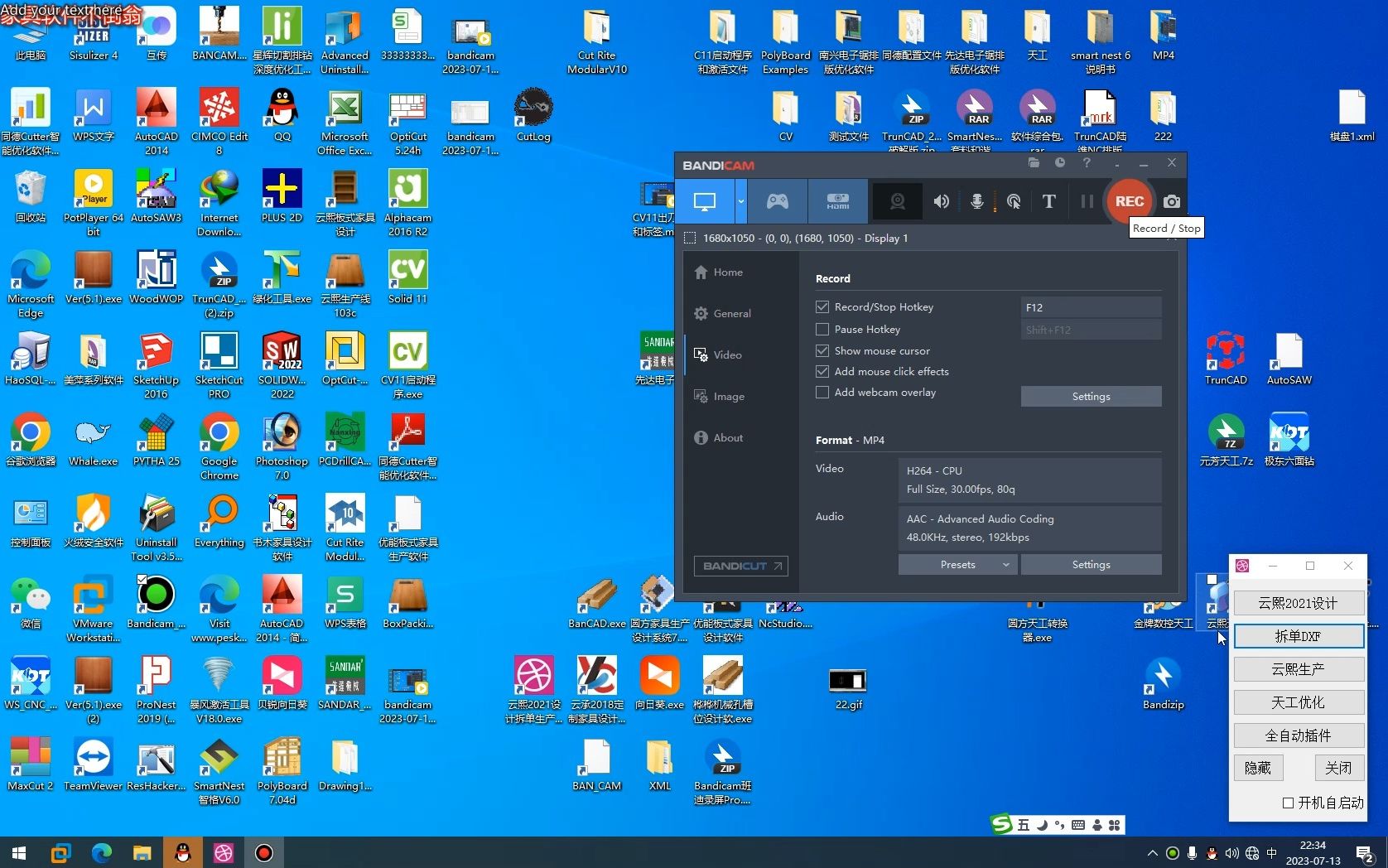Show hidden tray icons chevron
This screenshot has height=868, width=1388.
pyautogui.click(x=1152, y=852)
